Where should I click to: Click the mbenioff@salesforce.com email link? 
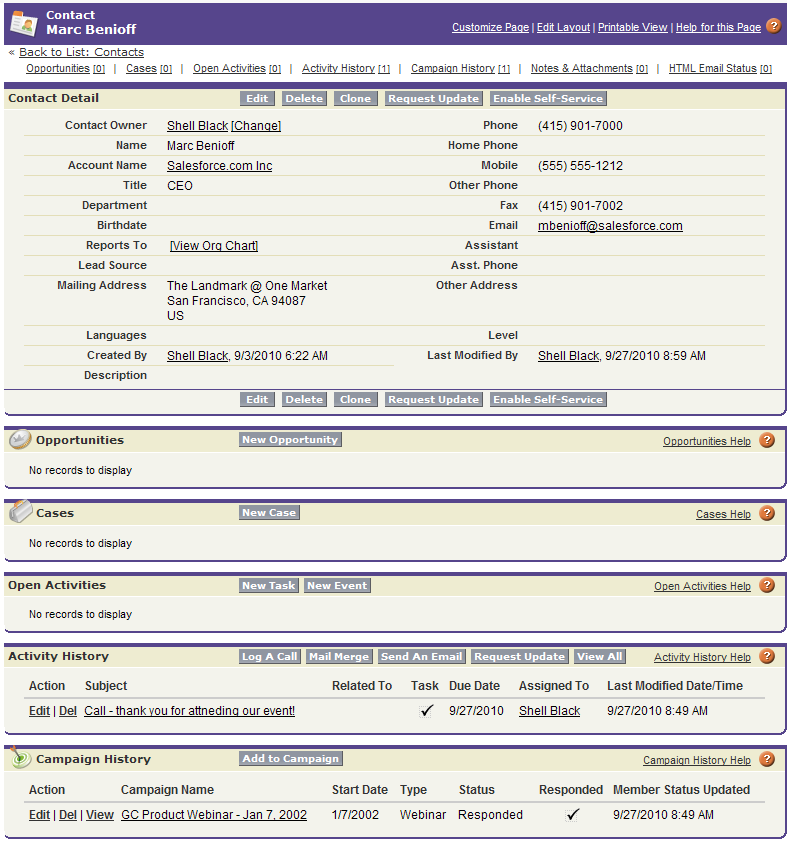click(x=610, y=226)
